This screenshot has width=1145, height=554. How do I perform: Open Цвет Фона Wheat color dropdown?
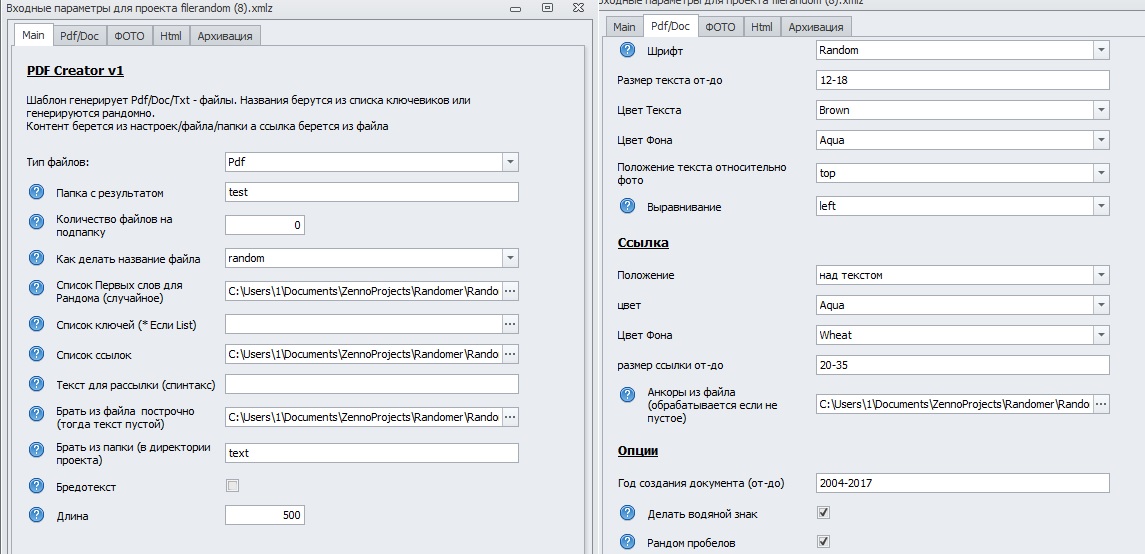coord(1101,335)
